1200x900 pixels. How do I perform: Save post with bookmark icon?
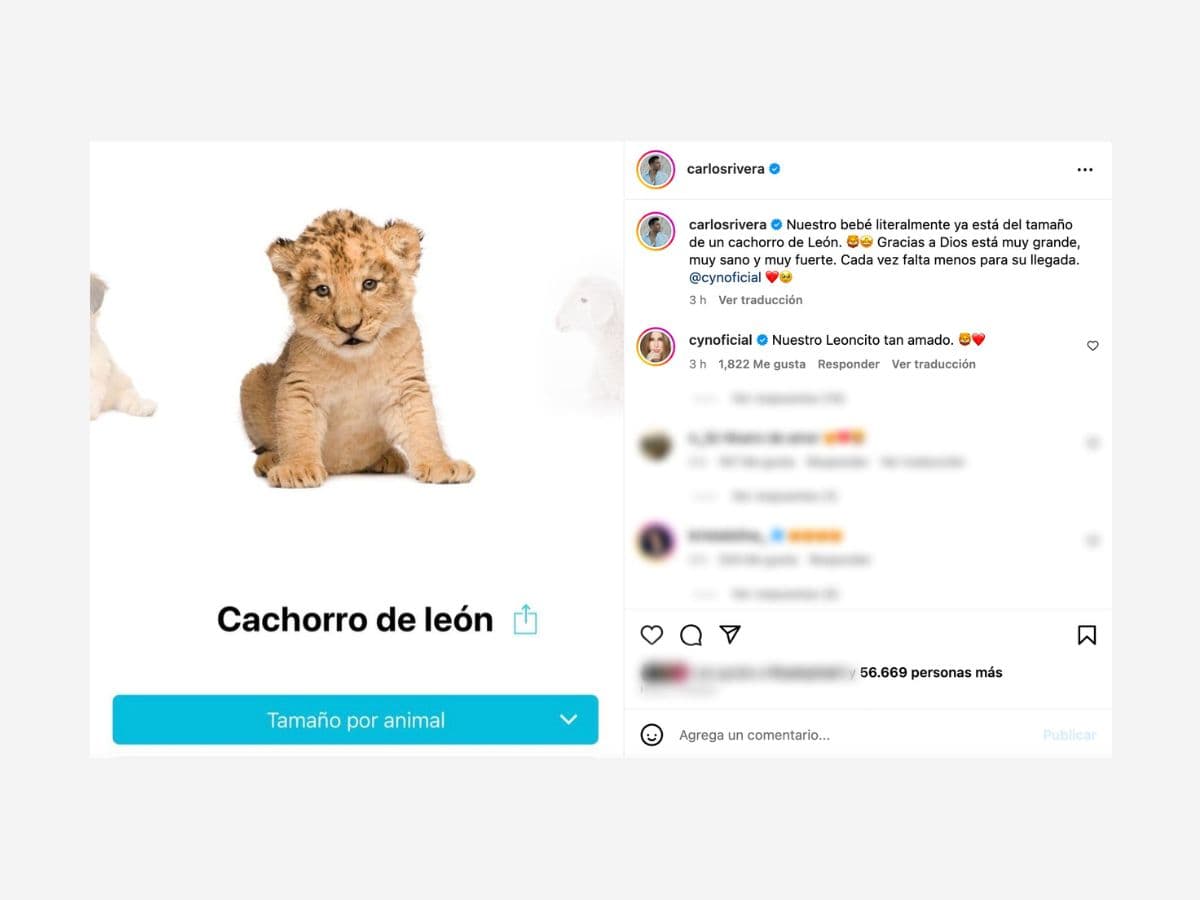click(1087, 635)
